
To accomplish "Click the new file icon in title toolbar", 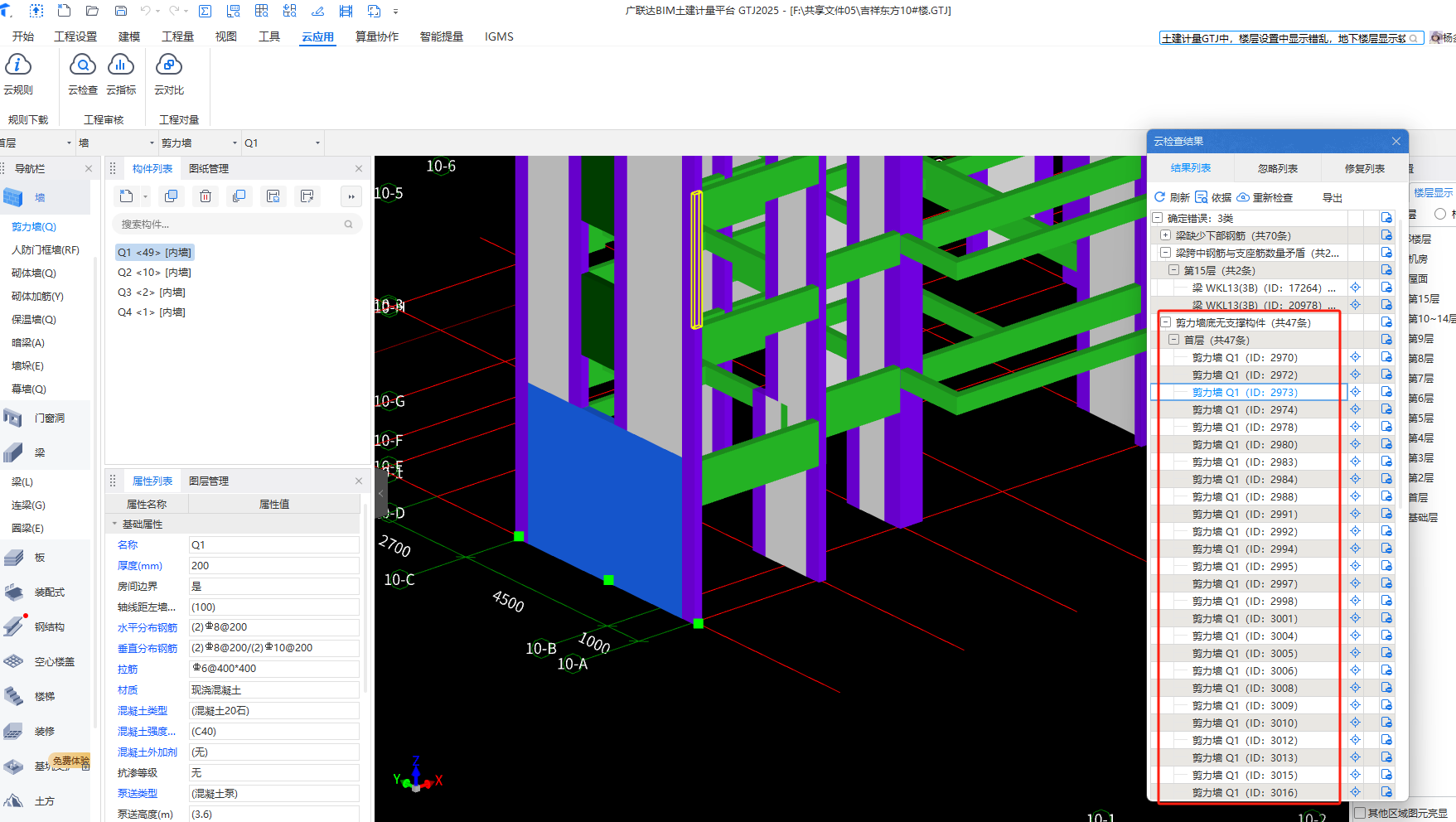I will tap(64, 11).
